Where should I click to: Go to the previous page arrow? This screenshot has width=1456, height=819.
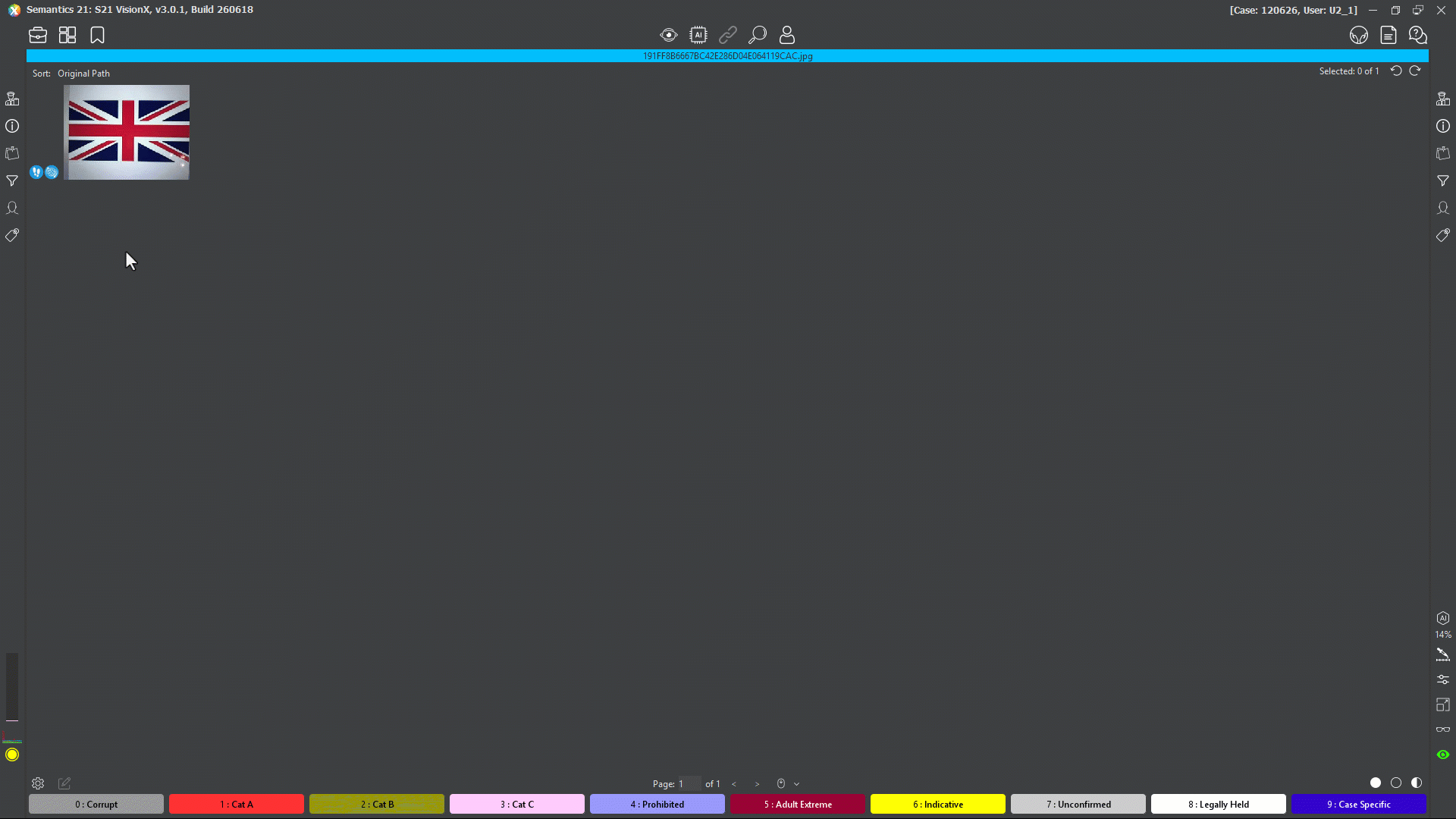point(734,784)
